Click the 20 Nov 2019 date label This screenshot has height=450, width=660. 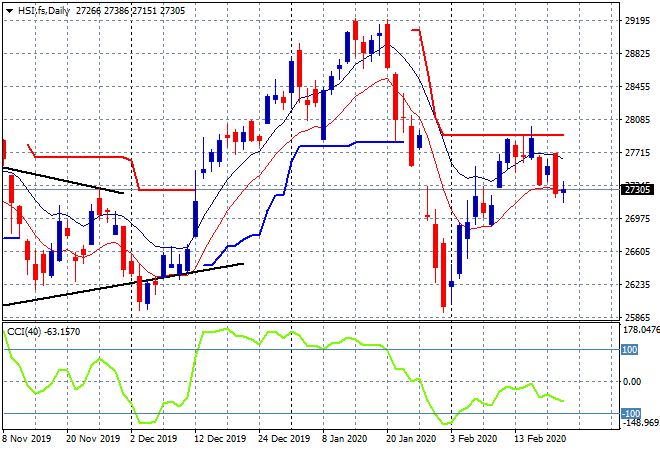[x=93, y=439]
